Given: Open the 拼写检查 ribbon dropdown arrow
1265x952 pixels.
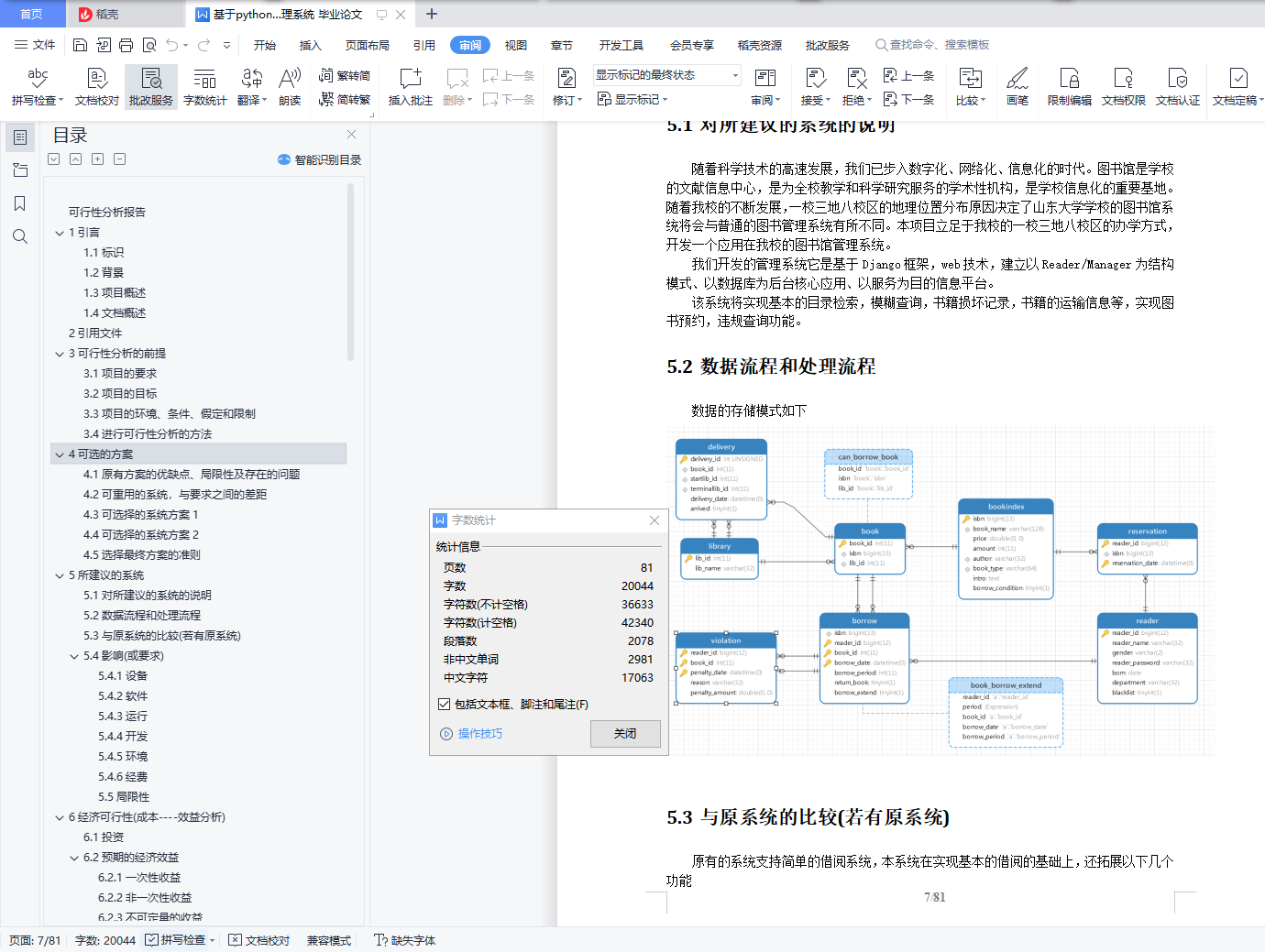Looking at the screenshot, I should [x=61, y=101].
